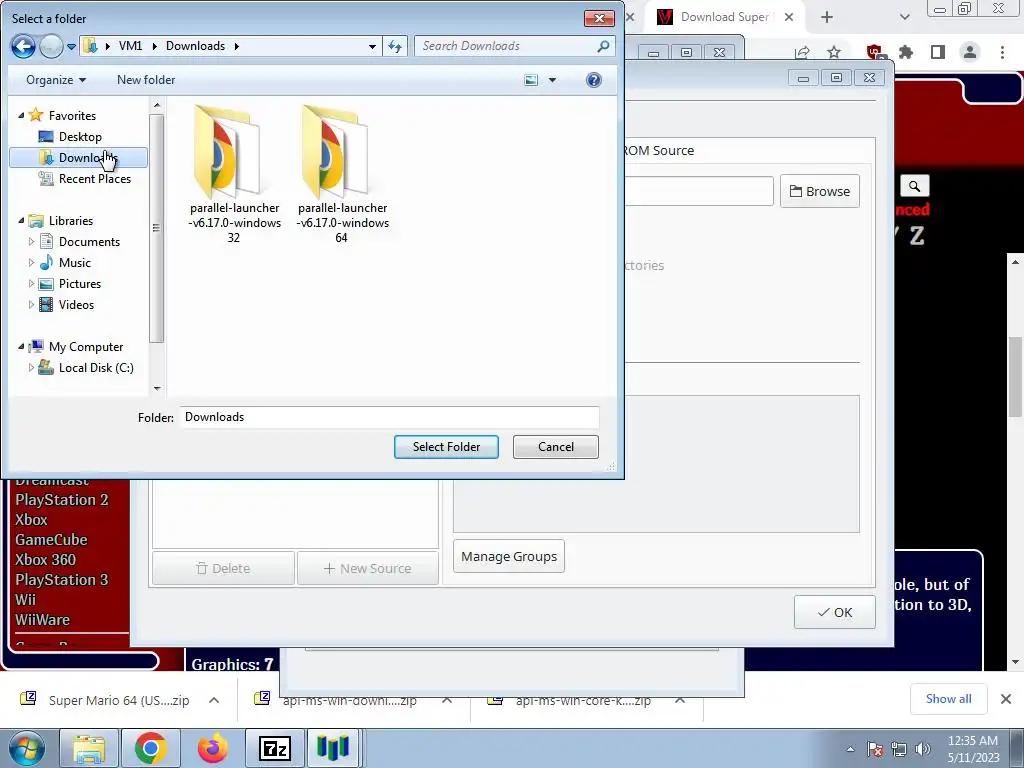Cancel the folder dialog
1024x768 pixels.
(x=556, y=447)
